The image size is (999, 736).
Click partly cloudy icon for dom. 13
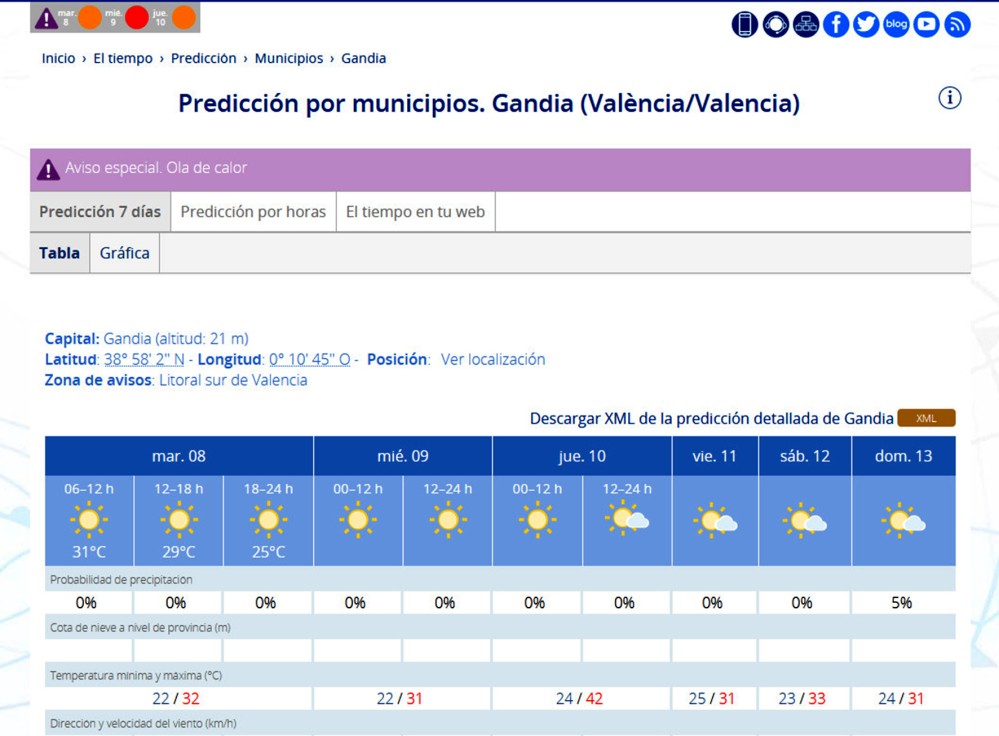point(903,521)
